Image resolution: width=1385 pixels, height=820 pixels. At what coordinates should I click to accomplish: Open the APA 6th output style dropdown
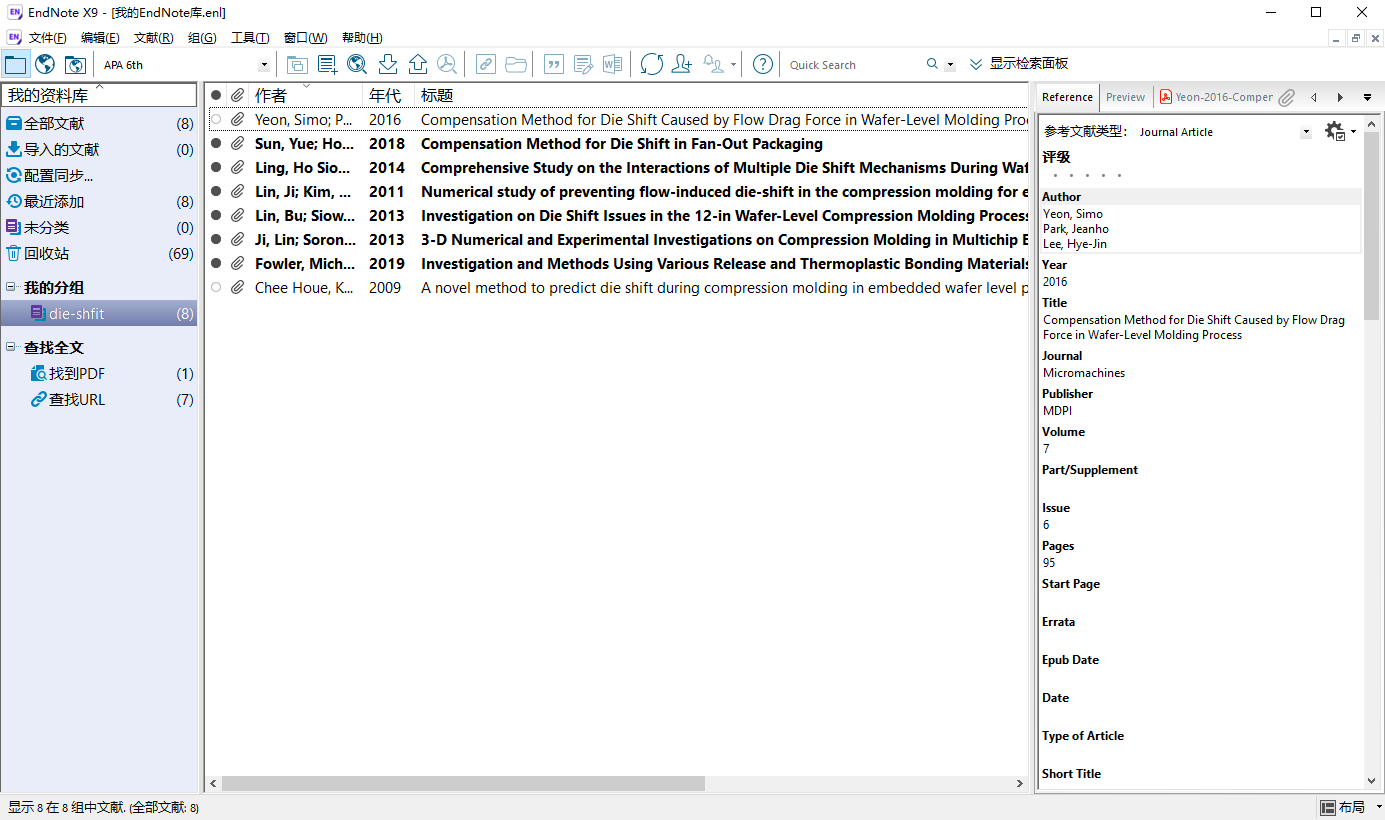click(x=264, y=65)
